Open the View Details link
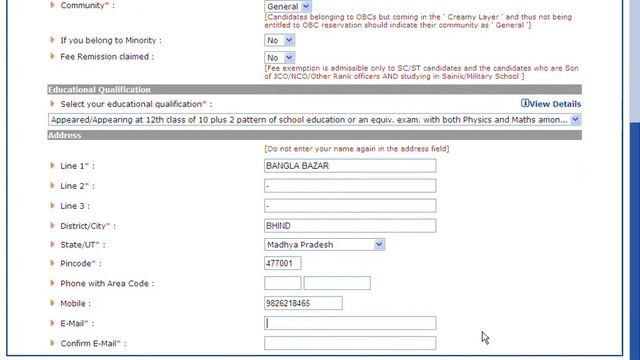640x360 pixels. pos(555,104)
